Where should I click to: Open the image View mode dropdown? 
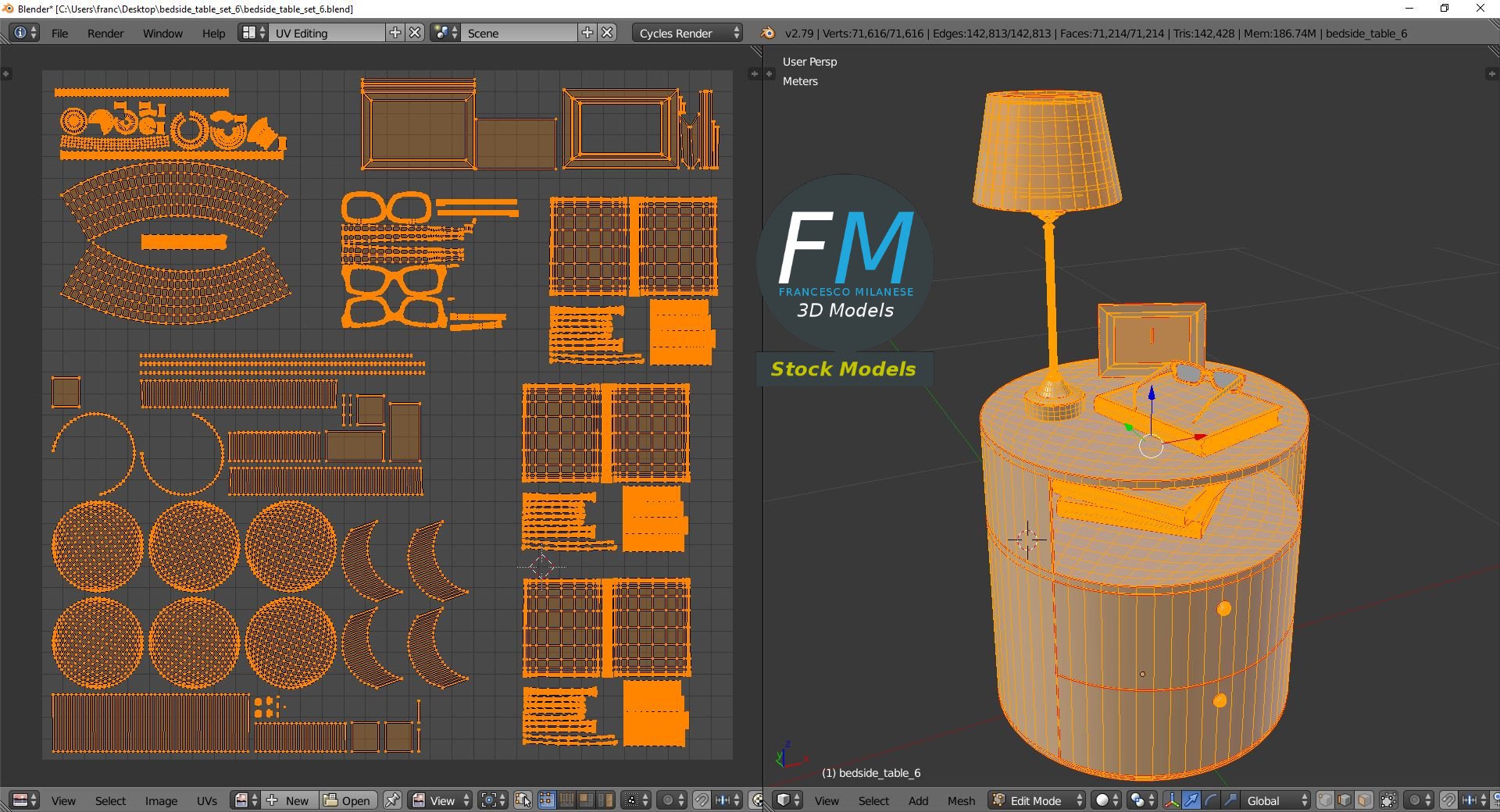[441, 800]
